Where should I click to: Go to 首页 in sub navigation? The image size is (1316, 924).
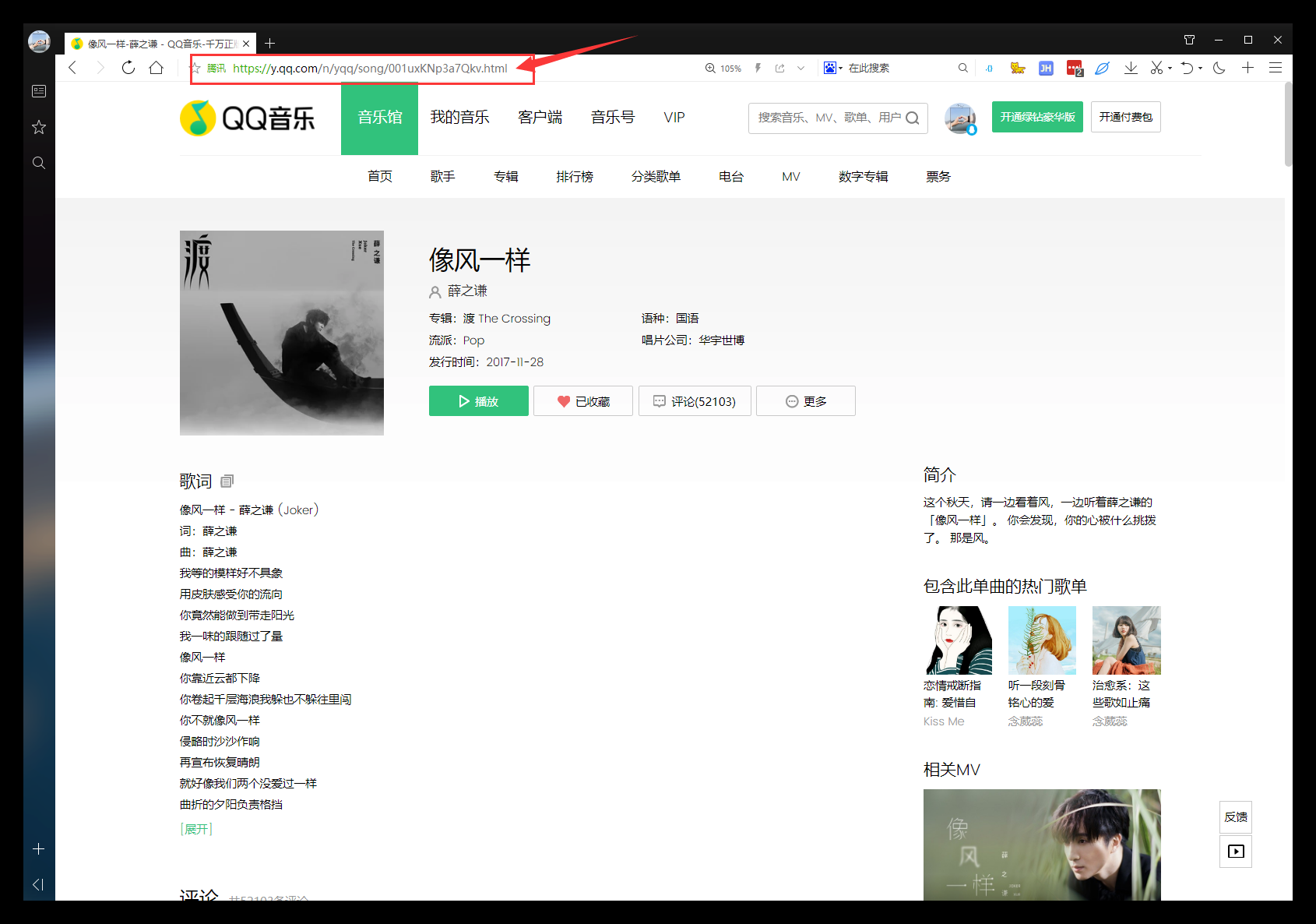pos(380,177)
